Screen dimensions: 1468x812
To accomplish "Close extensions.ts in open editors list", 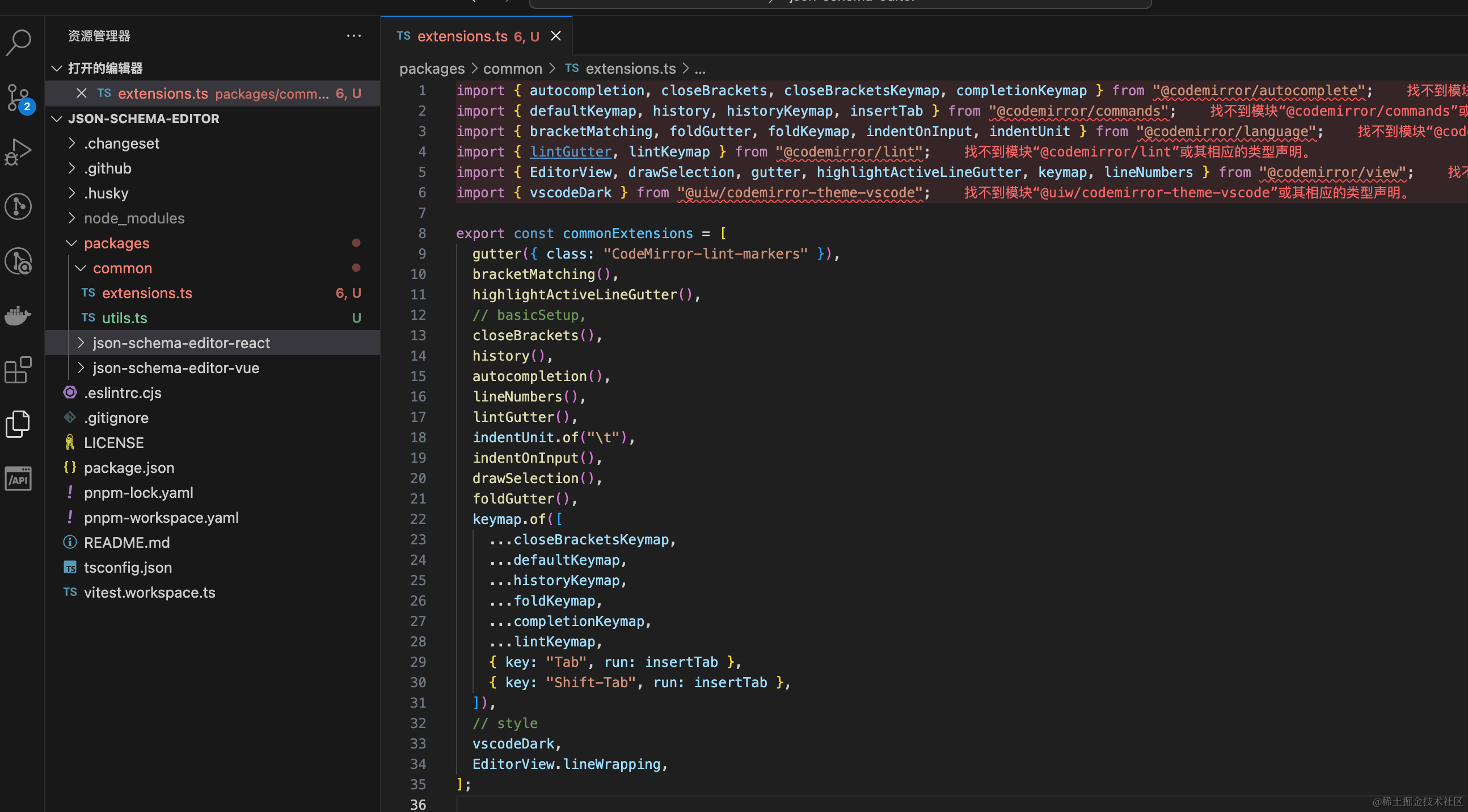I will 82,93.
